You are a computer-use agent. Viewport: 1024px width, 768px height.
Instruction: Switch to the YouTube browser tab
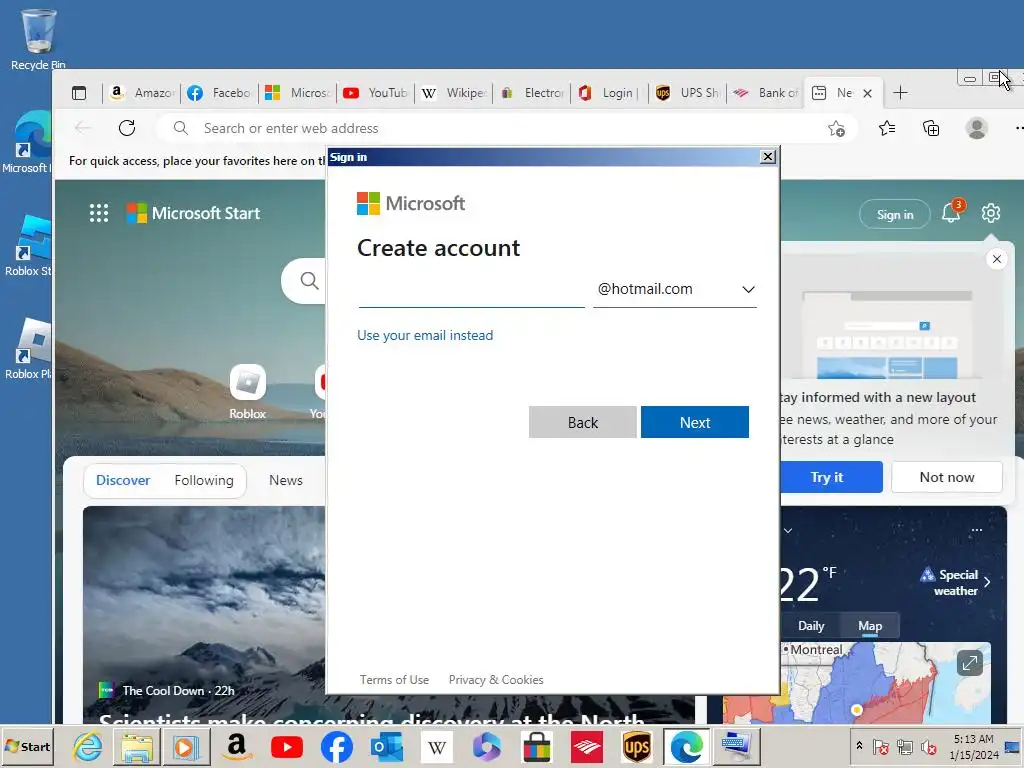coord(376,93)
